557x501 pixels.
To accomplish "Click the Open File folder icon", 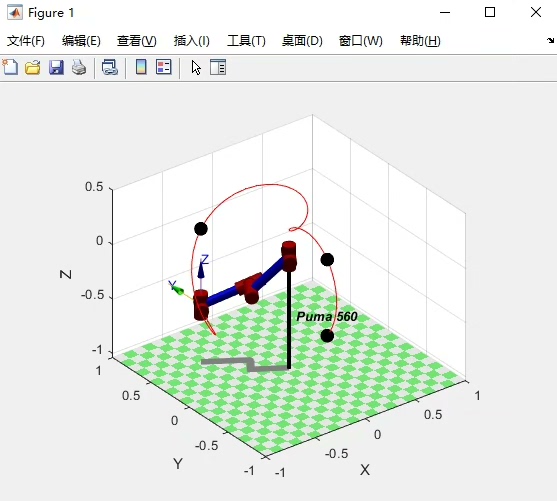I will pos(33,67).
